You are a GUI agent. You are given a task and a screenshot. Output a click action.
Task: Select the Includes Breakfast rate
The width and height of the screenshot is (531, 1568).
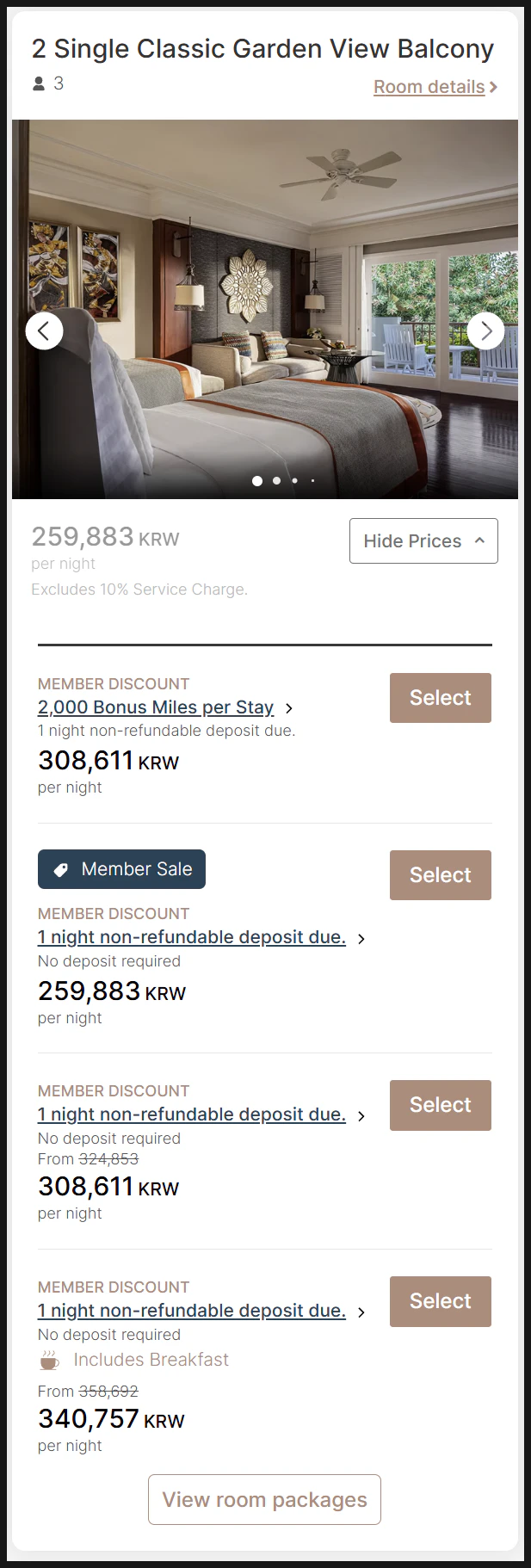[440, 1301]
